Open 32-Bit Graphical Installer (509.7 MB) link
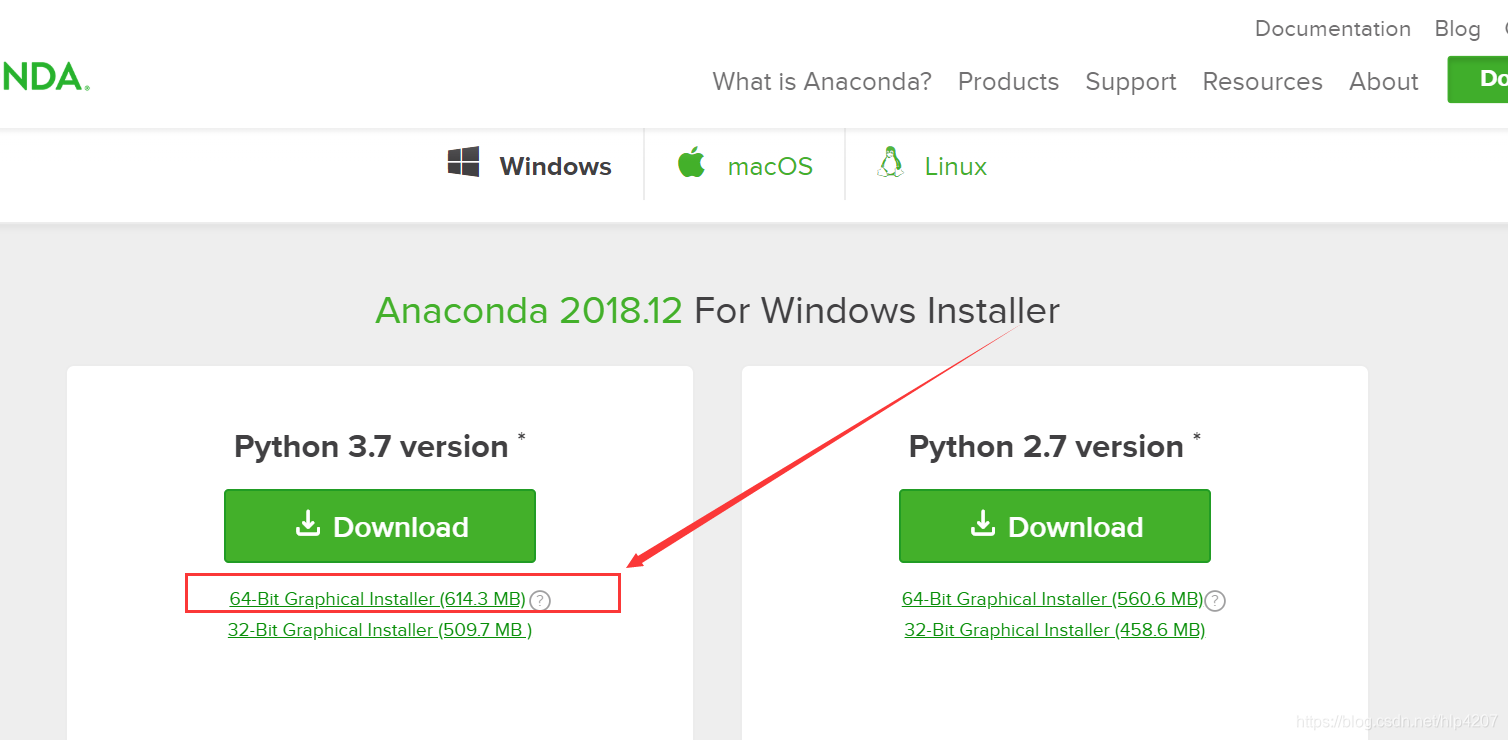The height and width of the screenshot is (740, 1508). coord(380,630)
